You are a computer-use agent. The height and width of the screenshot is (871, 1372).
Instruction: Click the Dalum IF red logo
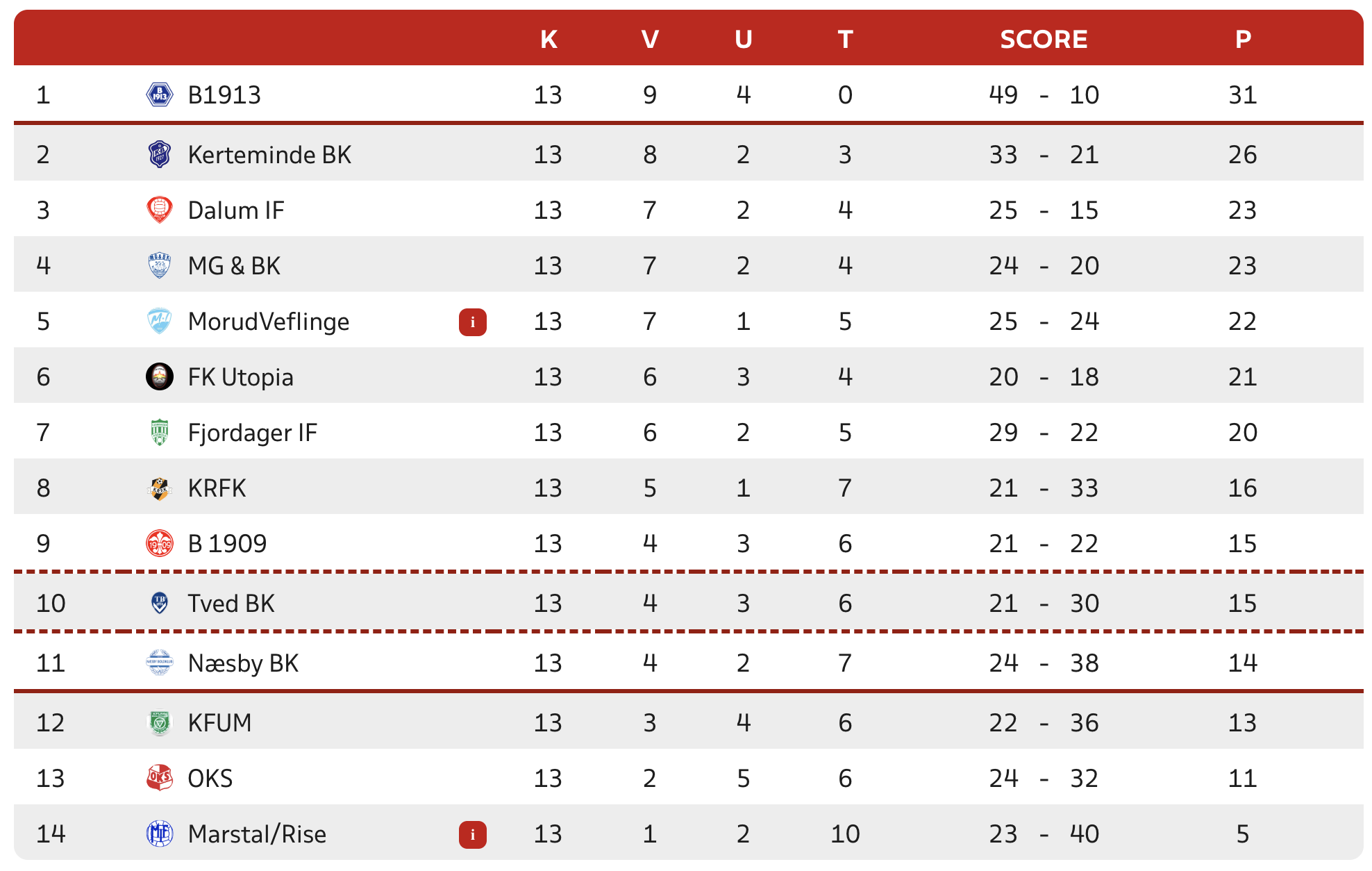(159, 210)
